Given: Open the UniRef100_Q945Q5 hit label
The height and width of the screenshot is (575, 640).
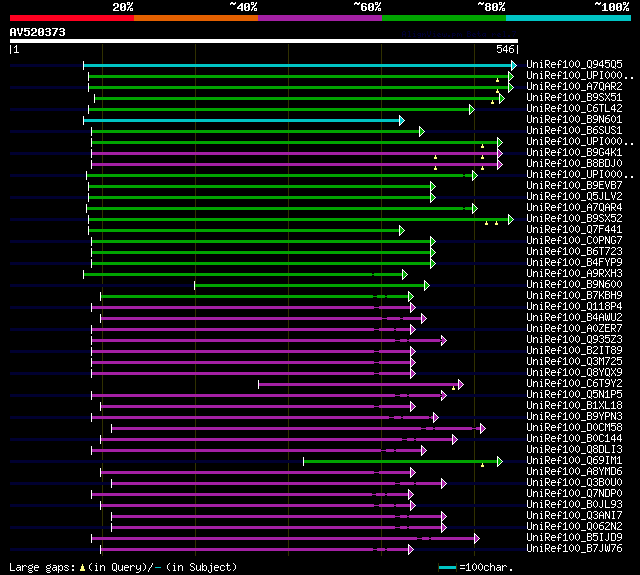Looking at the screenshot, I should pos(574,64).
